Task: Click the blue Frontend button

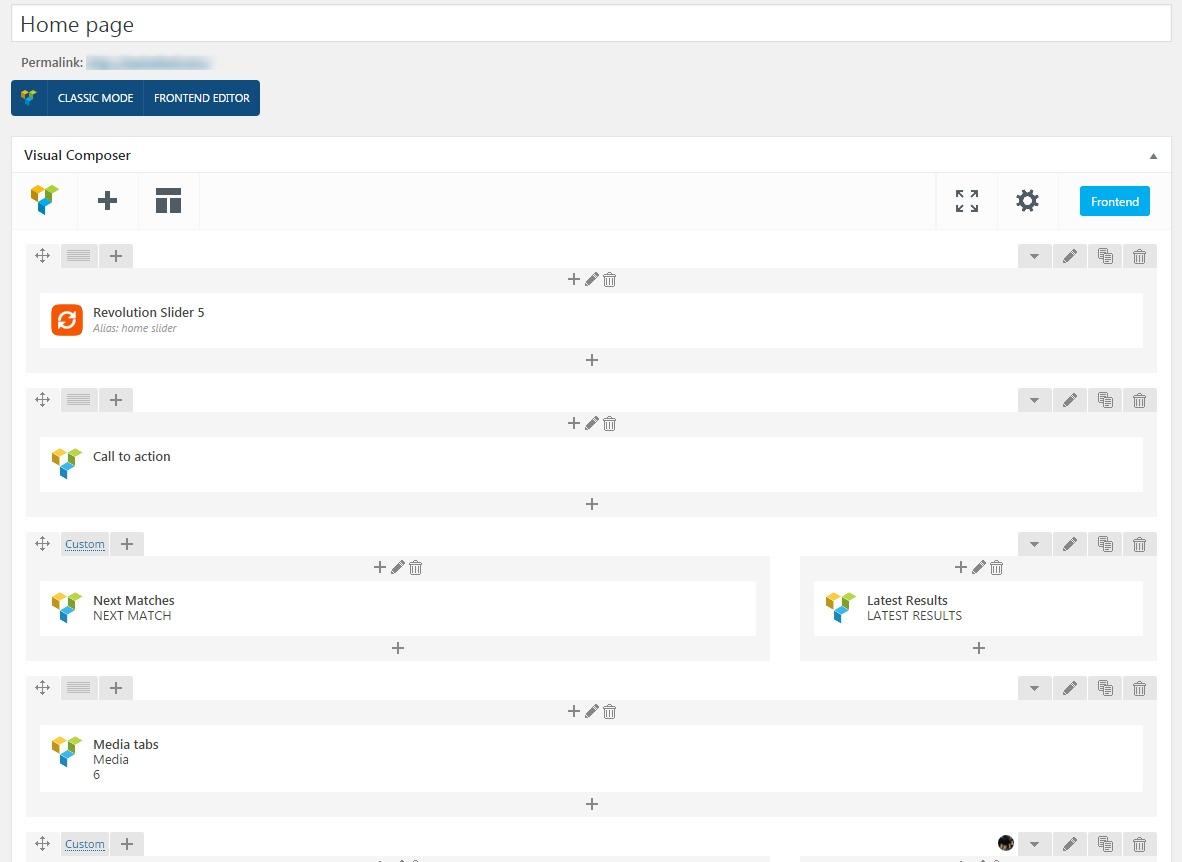Action: (x=1114, y=201)
